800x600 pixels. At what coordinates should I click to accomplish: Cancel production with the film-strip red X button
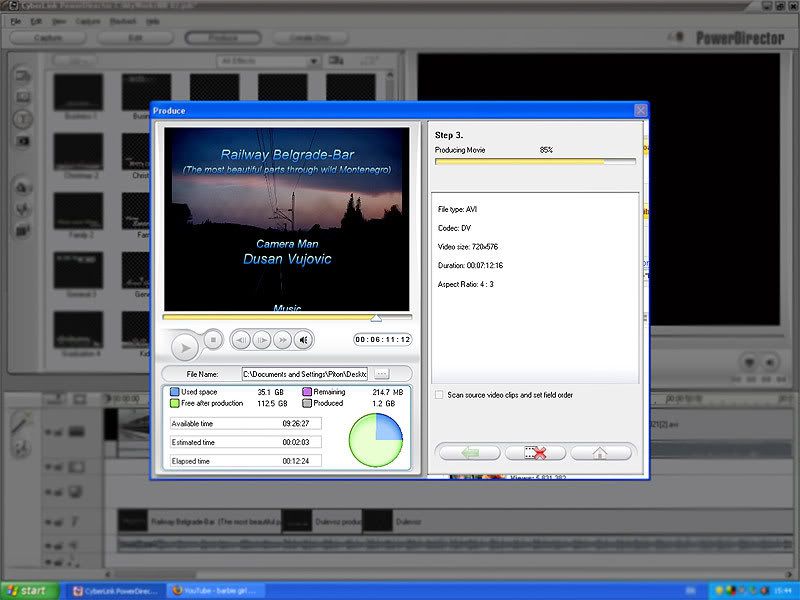[535, 453]
